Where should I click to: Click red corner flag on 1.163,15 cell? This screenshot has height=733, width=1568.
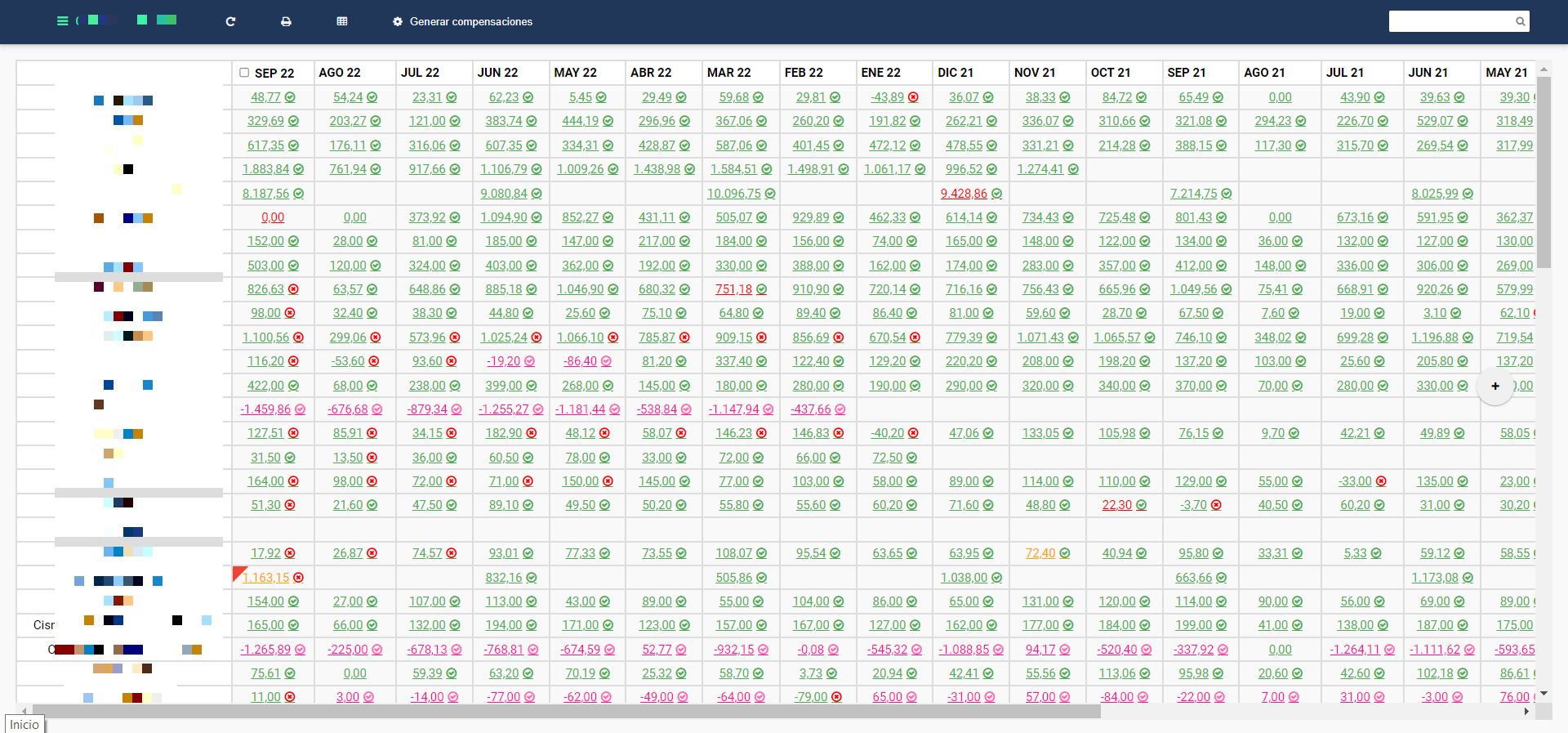pyautogui.click(x=238, y=571)
